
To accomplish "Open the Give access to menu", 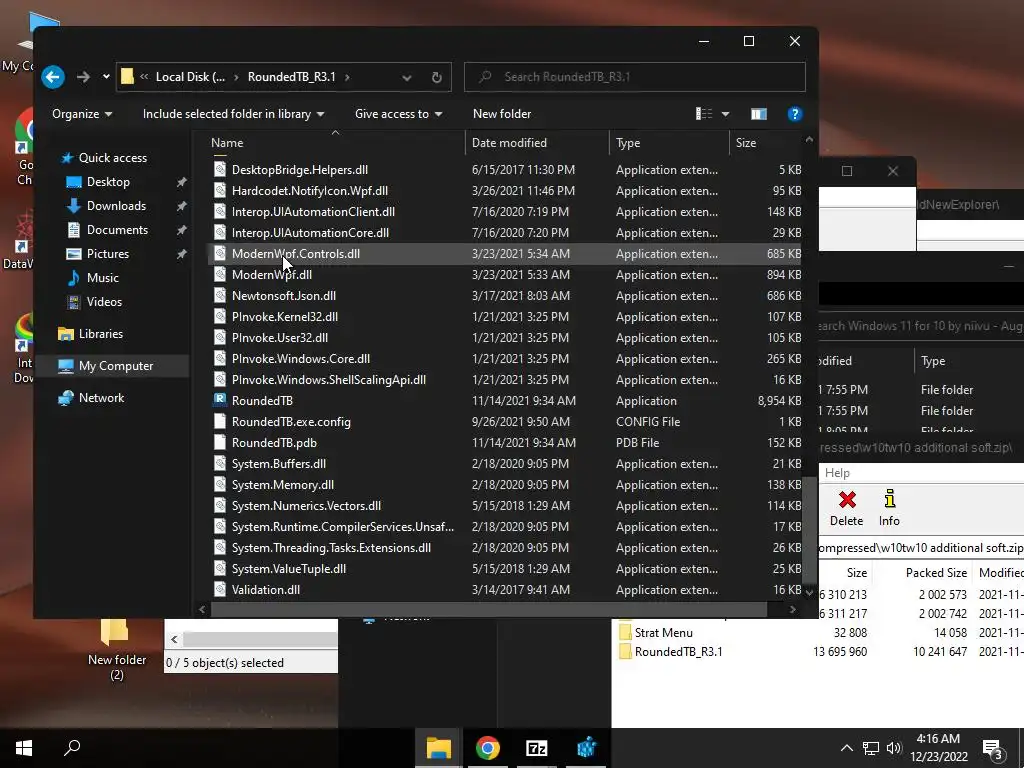I will coord(398,114).
